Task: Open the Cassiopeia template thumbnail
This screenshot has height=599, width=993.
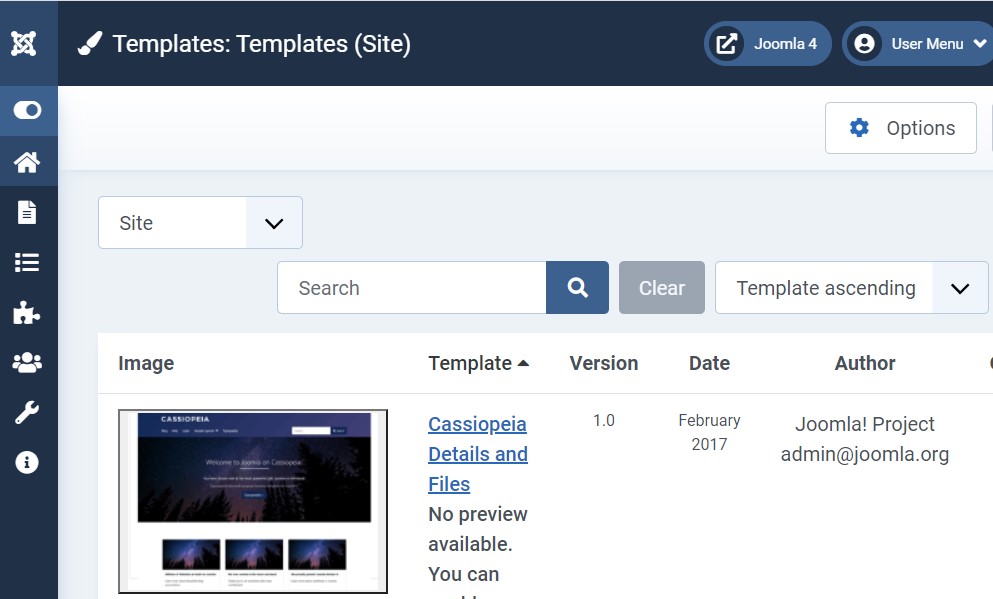Action: tap(253, 501)
